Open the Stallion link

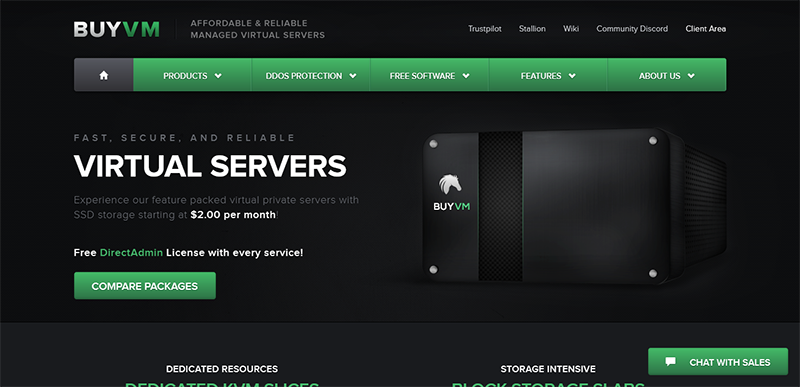pos(532,29)
